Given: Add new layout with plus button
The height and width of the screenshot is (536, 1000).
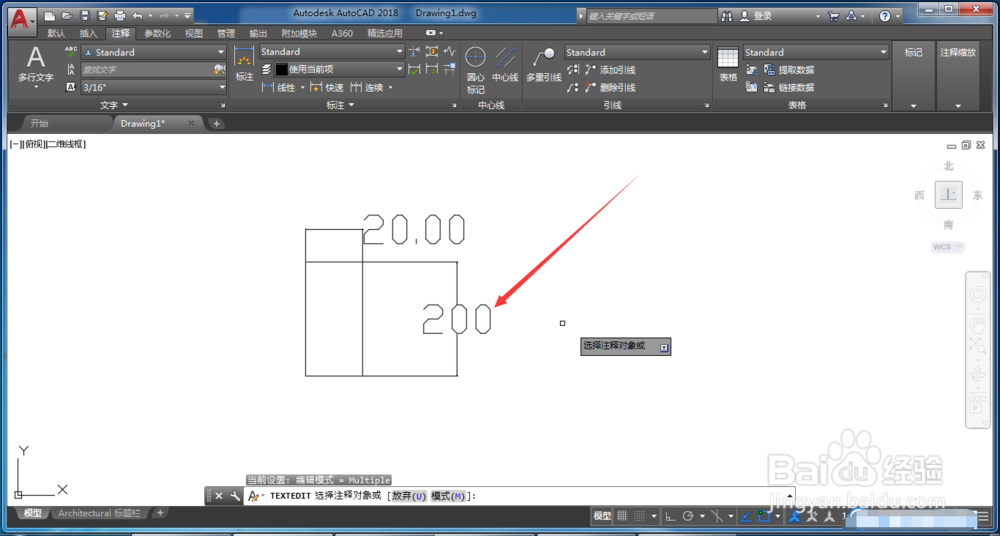Looking at the screenshot, I should pos(161,512).
